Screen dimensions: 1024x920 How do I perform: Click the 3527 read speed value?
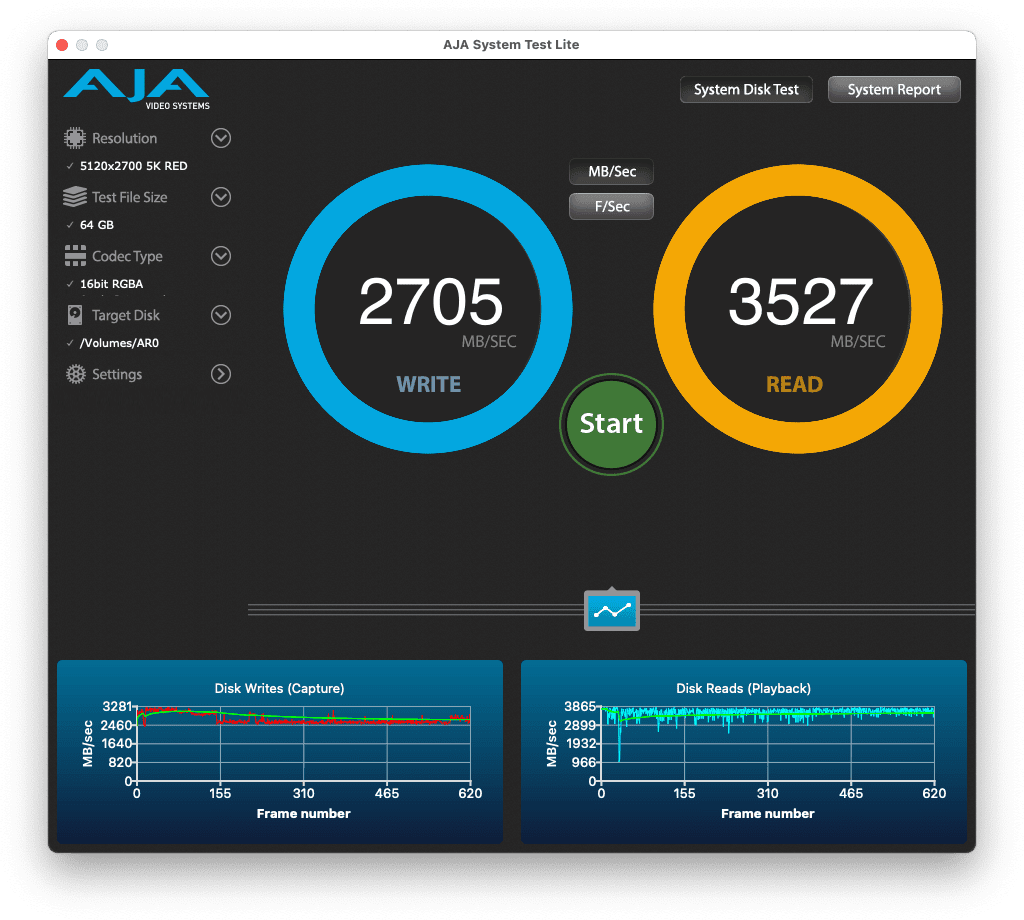point(800,301)
